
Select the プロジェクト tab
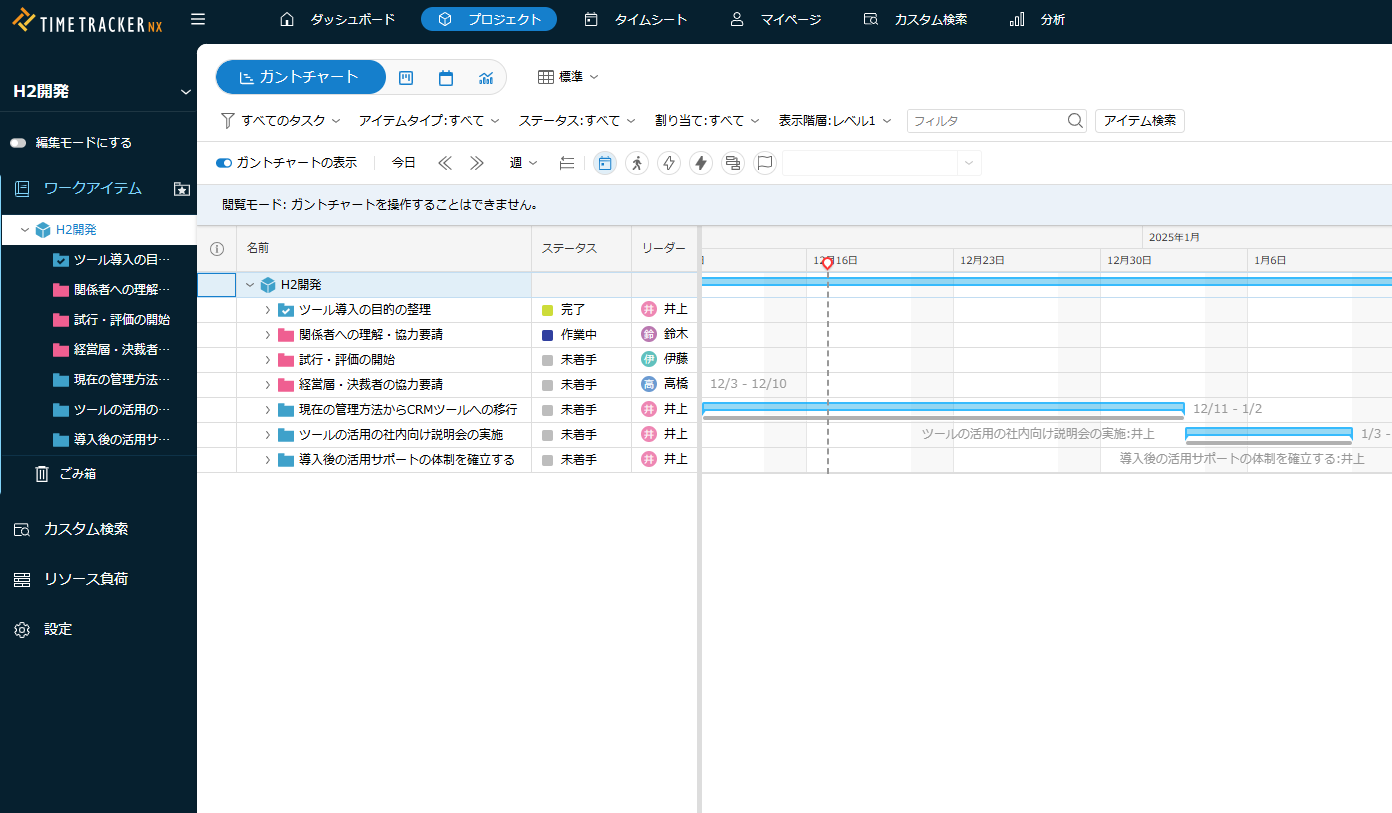tap(489, 19)
